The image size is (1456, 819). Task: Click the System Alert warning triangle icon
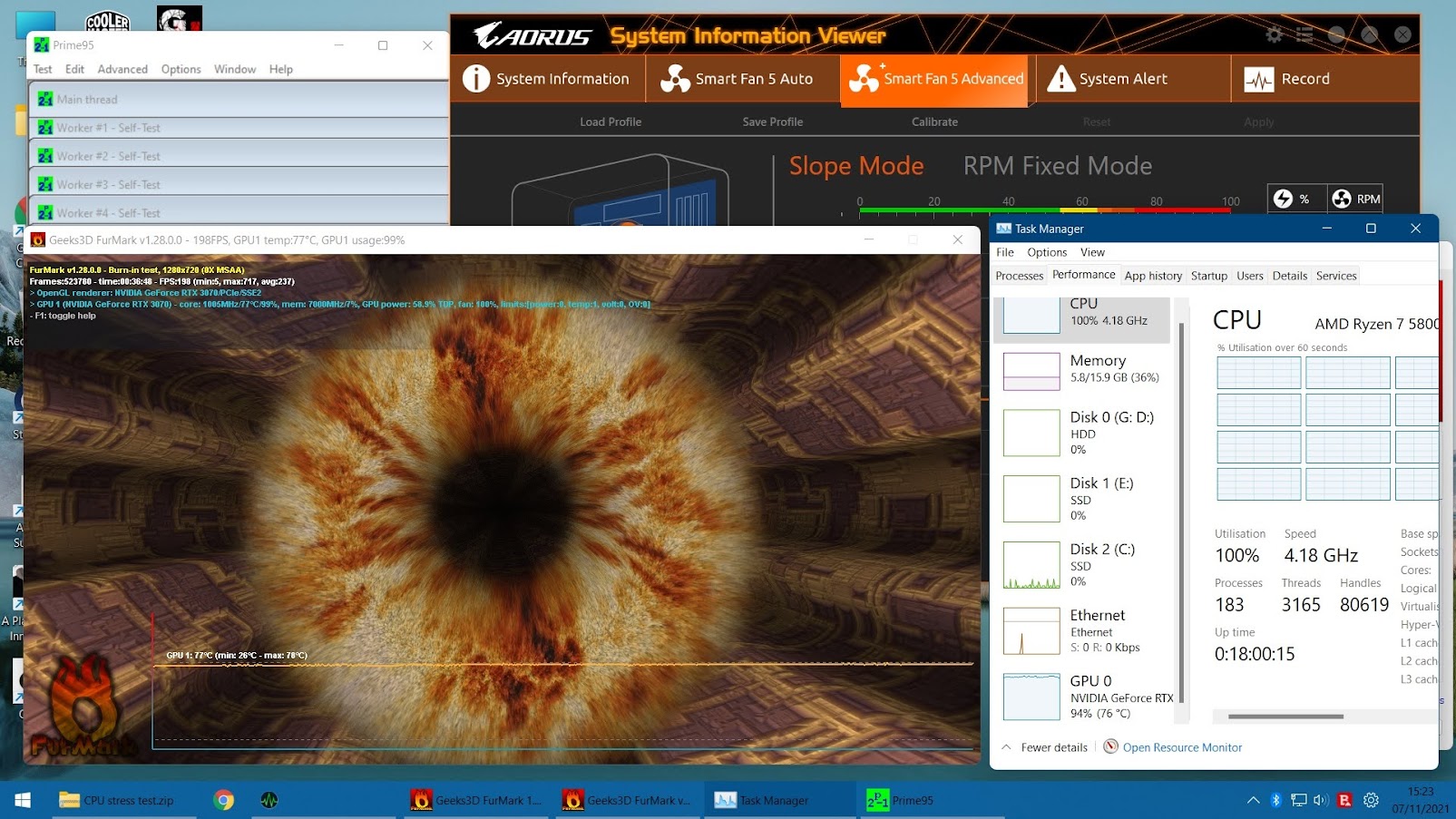tap(1060, 79)
